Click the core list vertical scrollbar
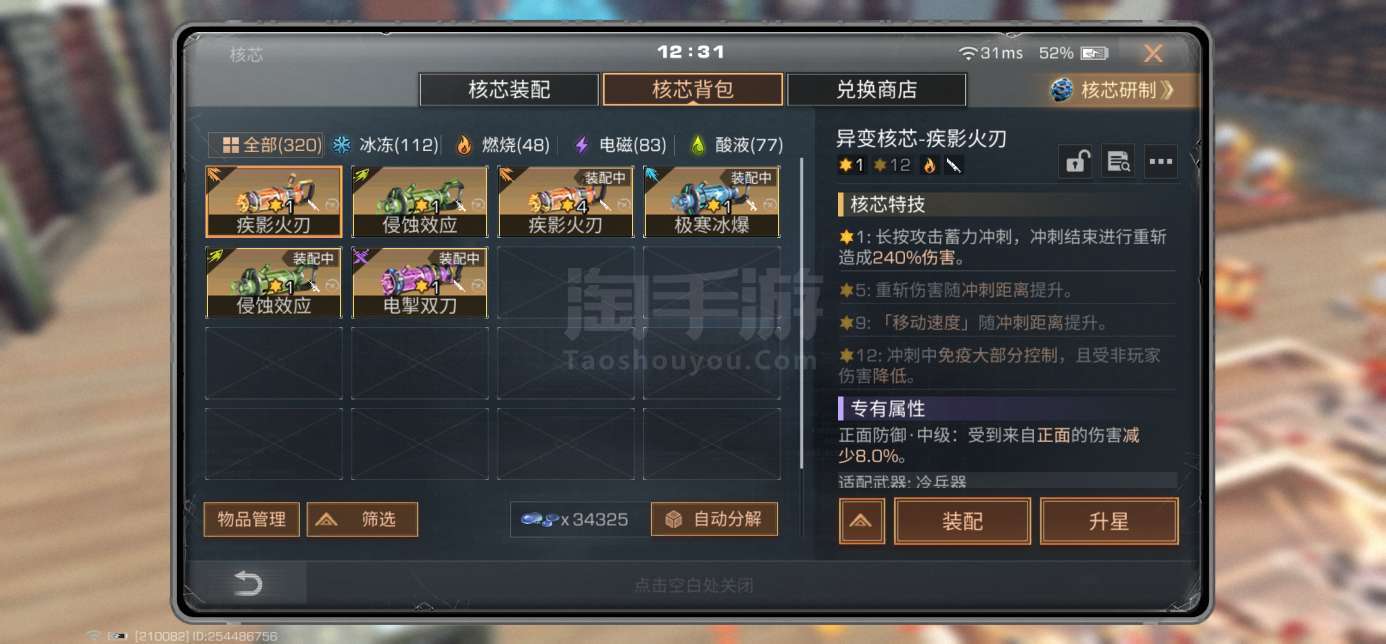Screen dimensions: 1386x644 pyautogui.click(x=802, y=312)
